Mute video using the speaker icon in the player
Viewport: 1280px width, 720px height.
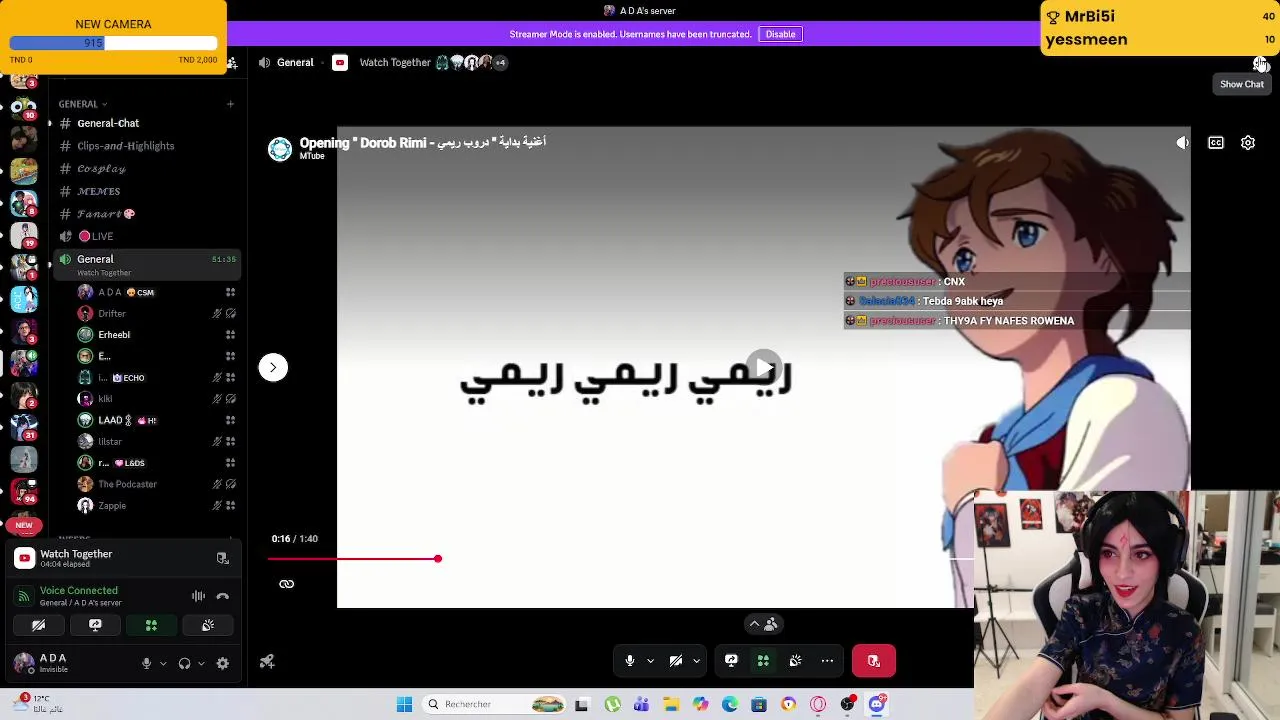[x=1183, y=143]
